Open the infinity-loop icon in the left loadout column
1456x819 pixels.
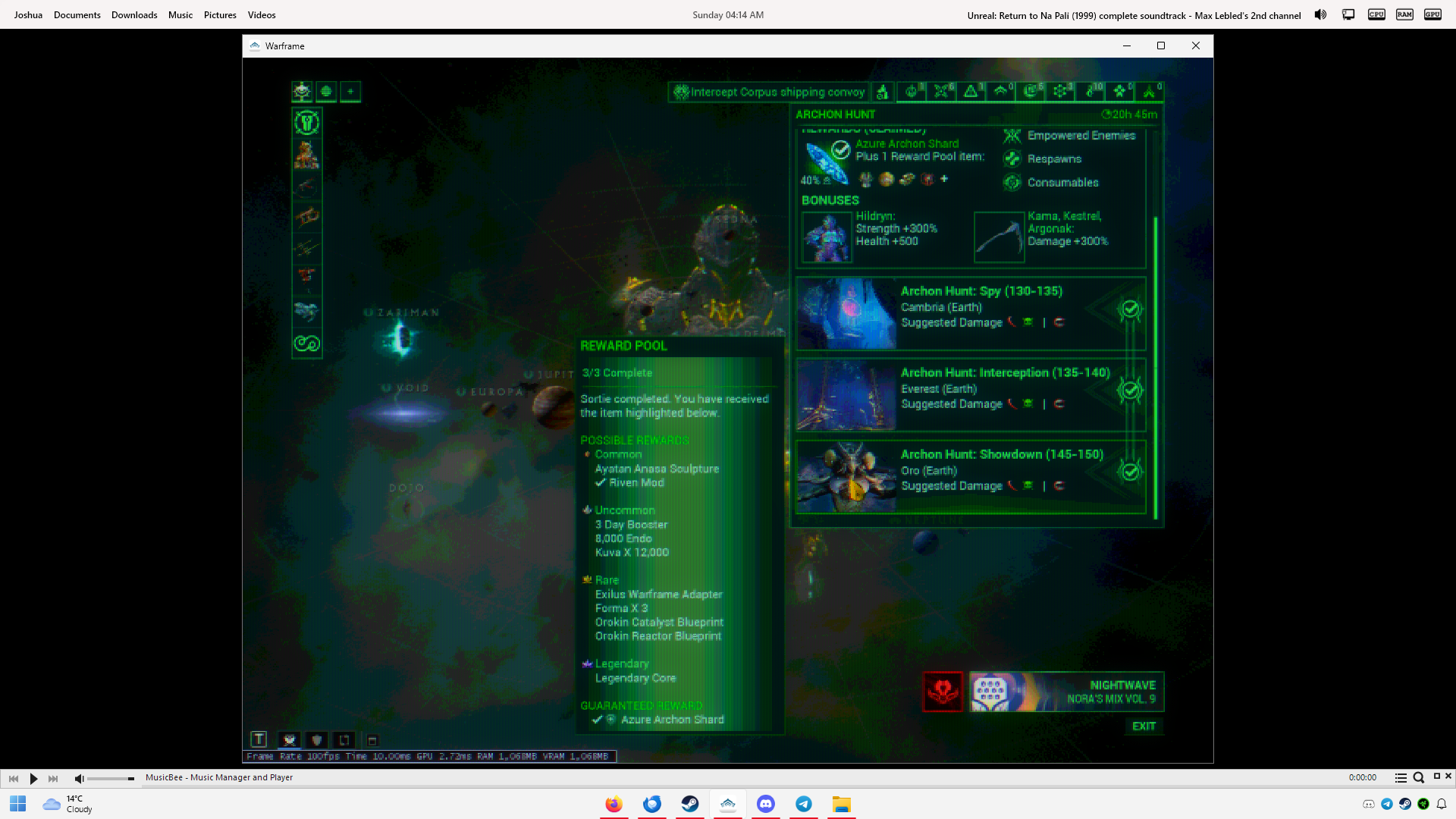click(306, 344)
